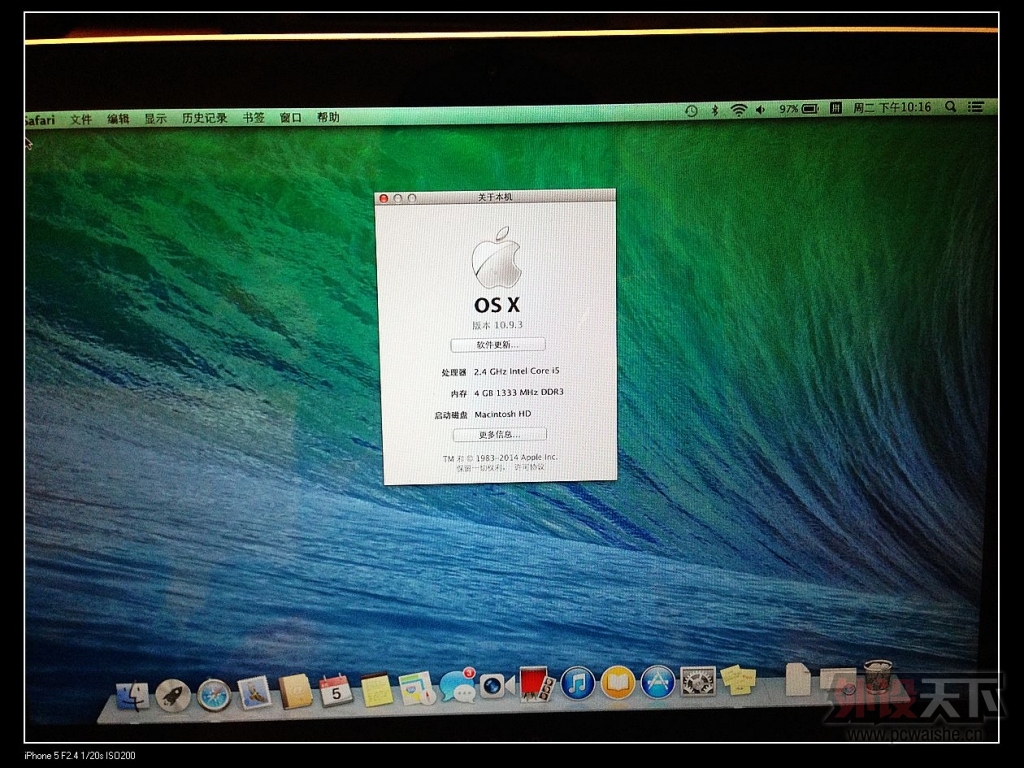Viewport: 1024px width, 768px height.
Task: Launch iTunes music note icon
Action: (x=577, y=683)
